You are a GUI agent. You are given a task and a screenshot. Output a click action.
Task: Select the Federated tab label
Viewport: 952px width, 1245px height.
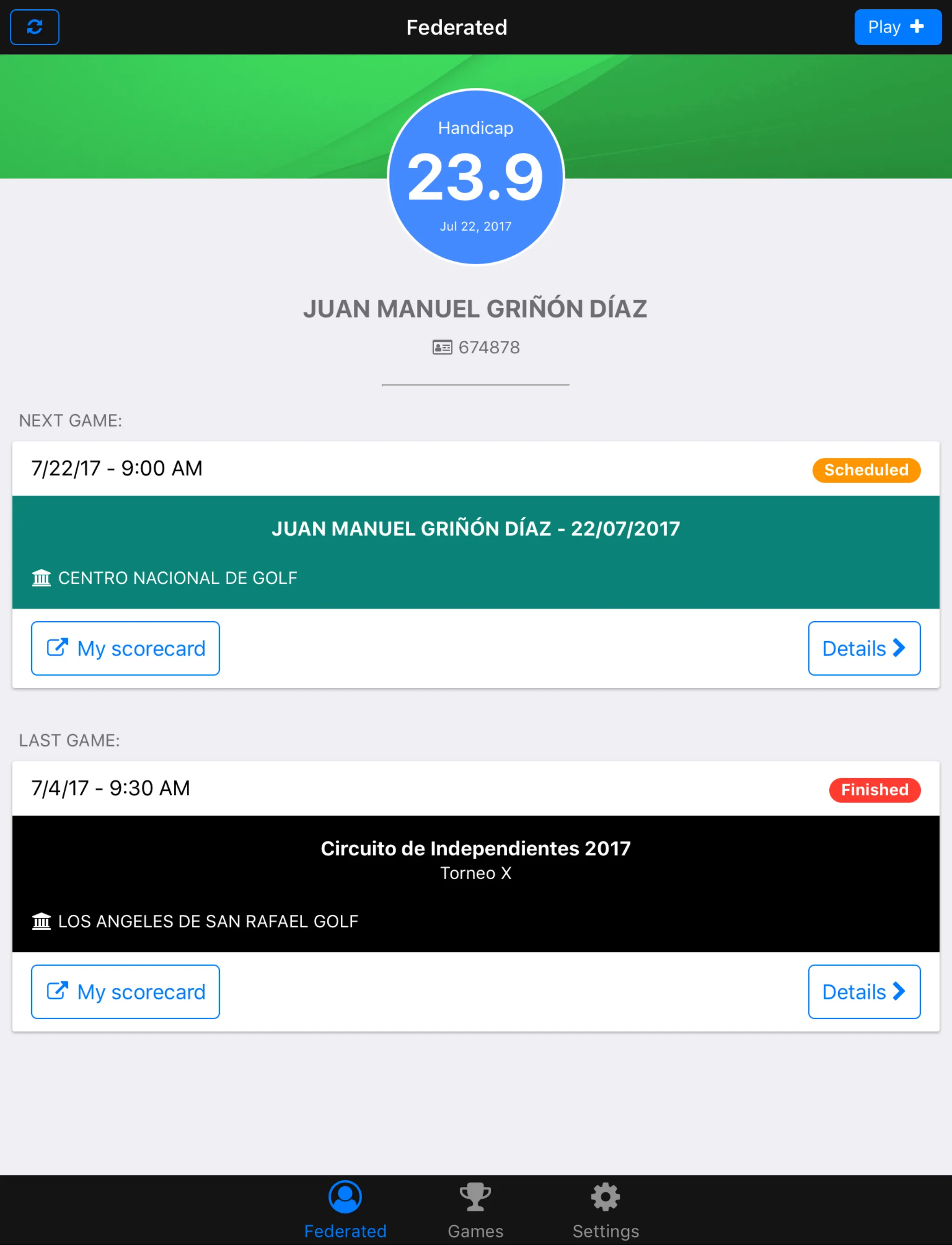[346, 1231]
